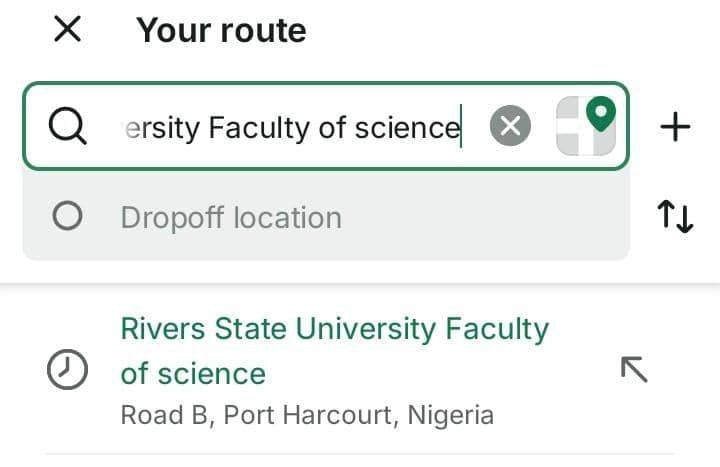720x467 pixels.
Task: Click the recent history clock icon
Action: 67,370
